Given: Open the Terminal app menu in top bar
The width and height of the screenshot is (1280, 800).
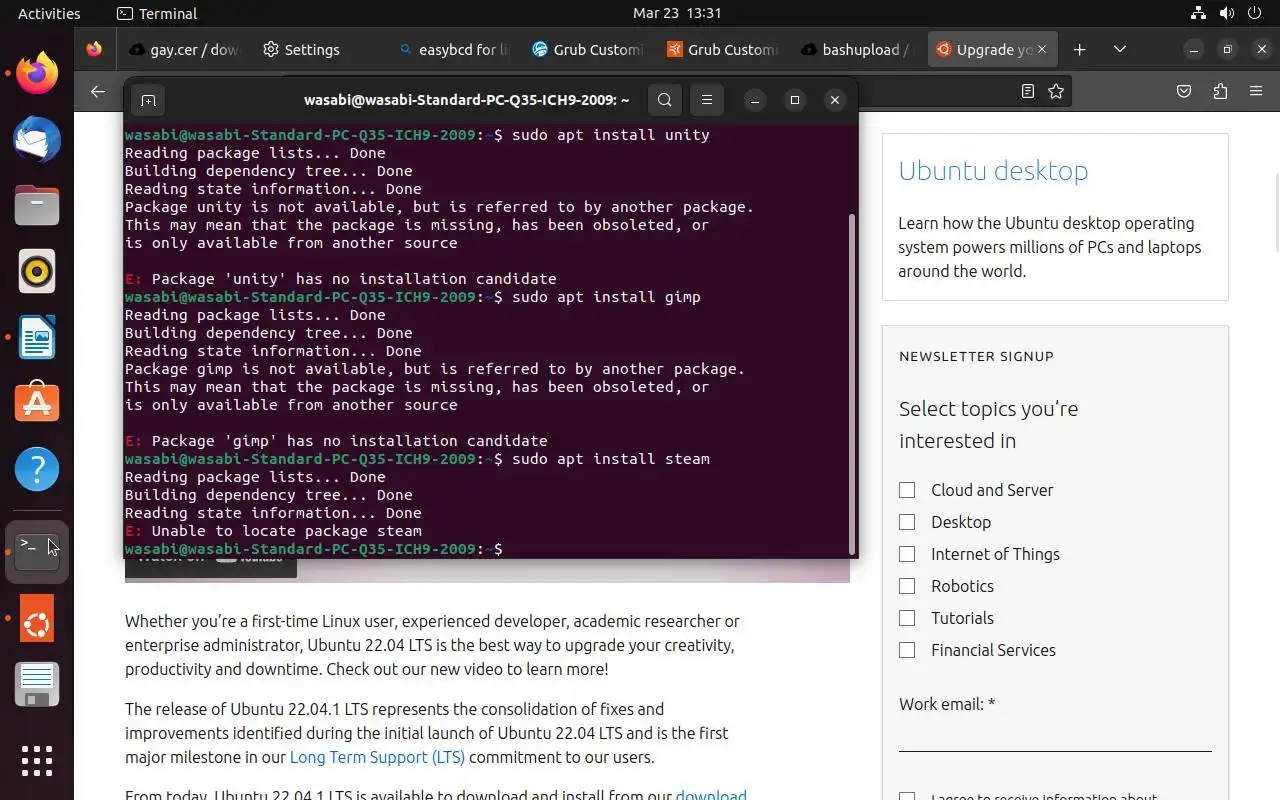Looking at the screenshot, I should pos(157,13).
